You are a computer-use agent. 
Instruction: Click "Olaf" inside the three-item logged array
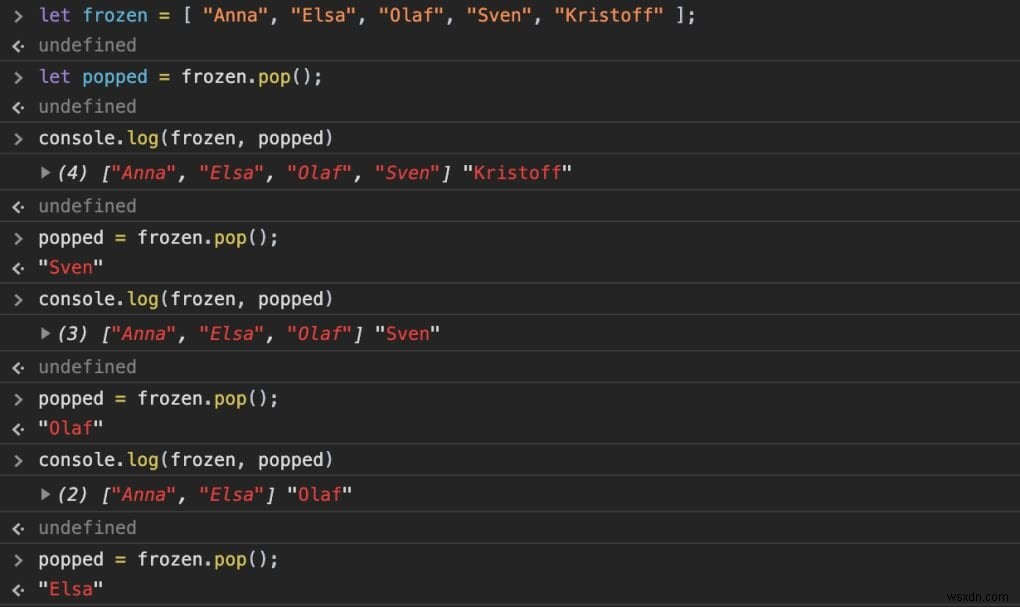click(x=319, y=333)
